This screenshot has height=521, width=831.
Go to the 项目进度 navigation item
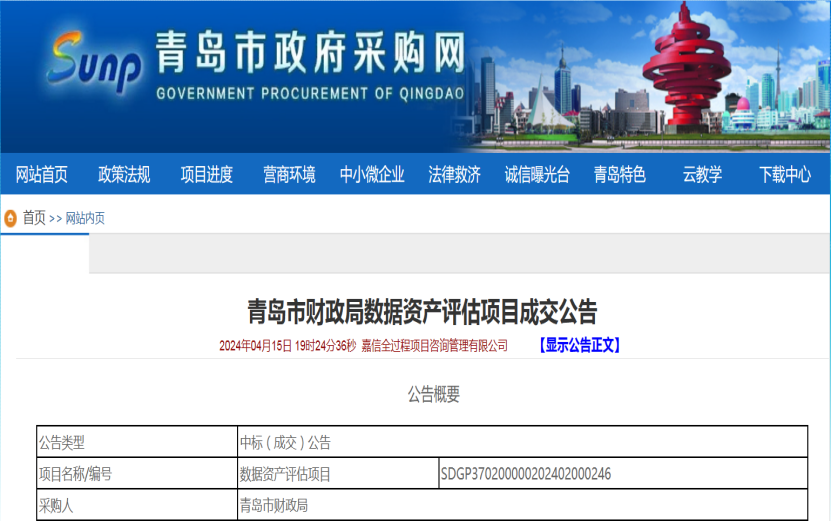click(207, 174)
